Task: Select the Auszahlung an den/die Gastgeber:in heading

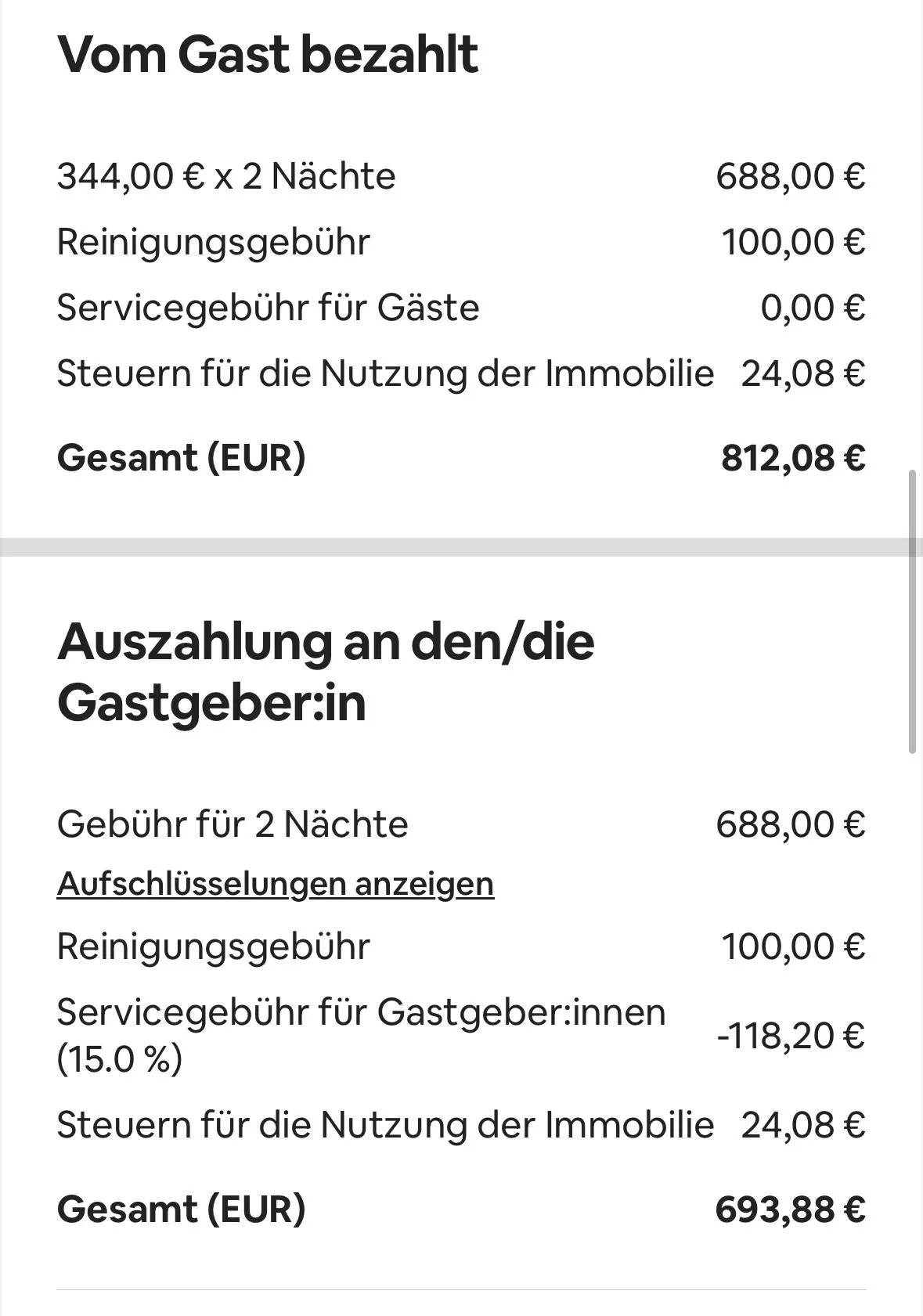Action: pos(326,672)
